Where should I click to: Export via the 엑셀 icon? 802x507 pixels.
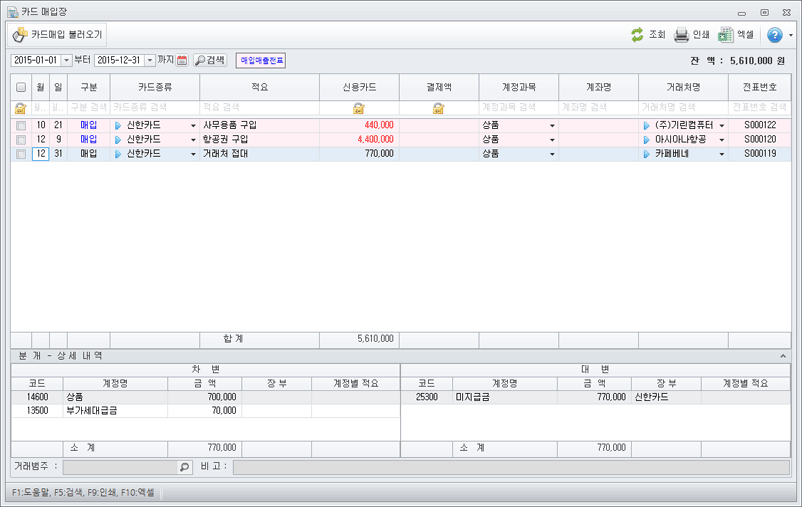[x=726, y=35]
